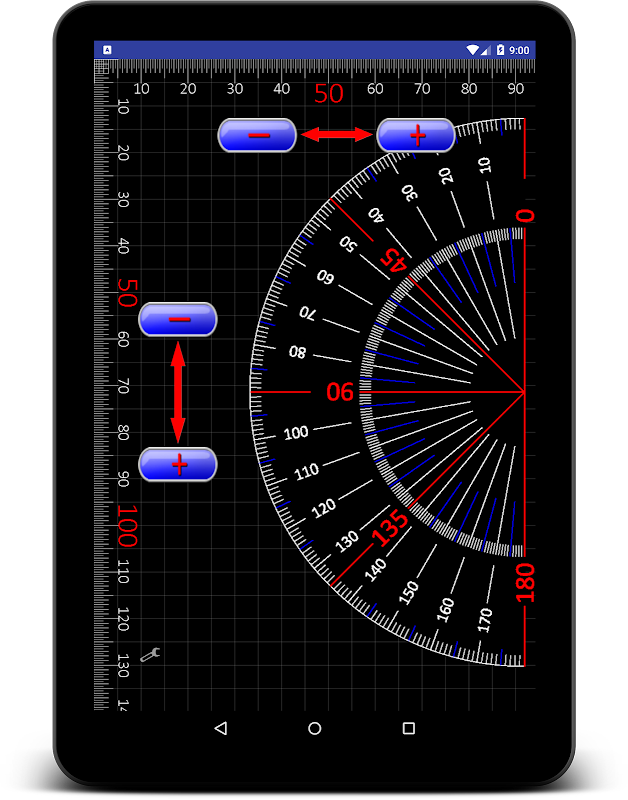
Task: Tap the 70 label on the top ruler
Action: [422, 89]
